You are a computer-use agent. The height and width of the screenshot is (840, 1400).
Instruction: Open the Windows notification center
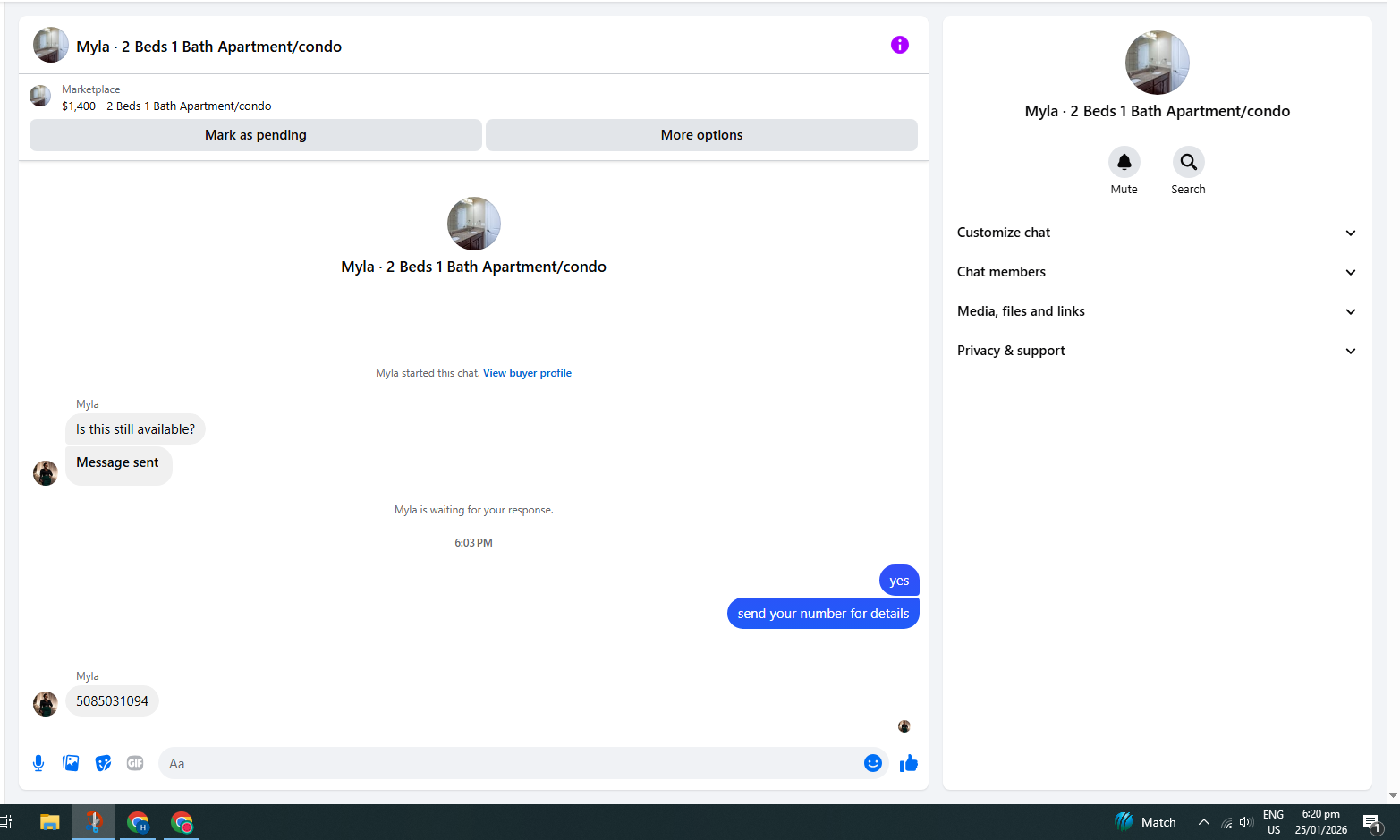(x=1372, y=822)
